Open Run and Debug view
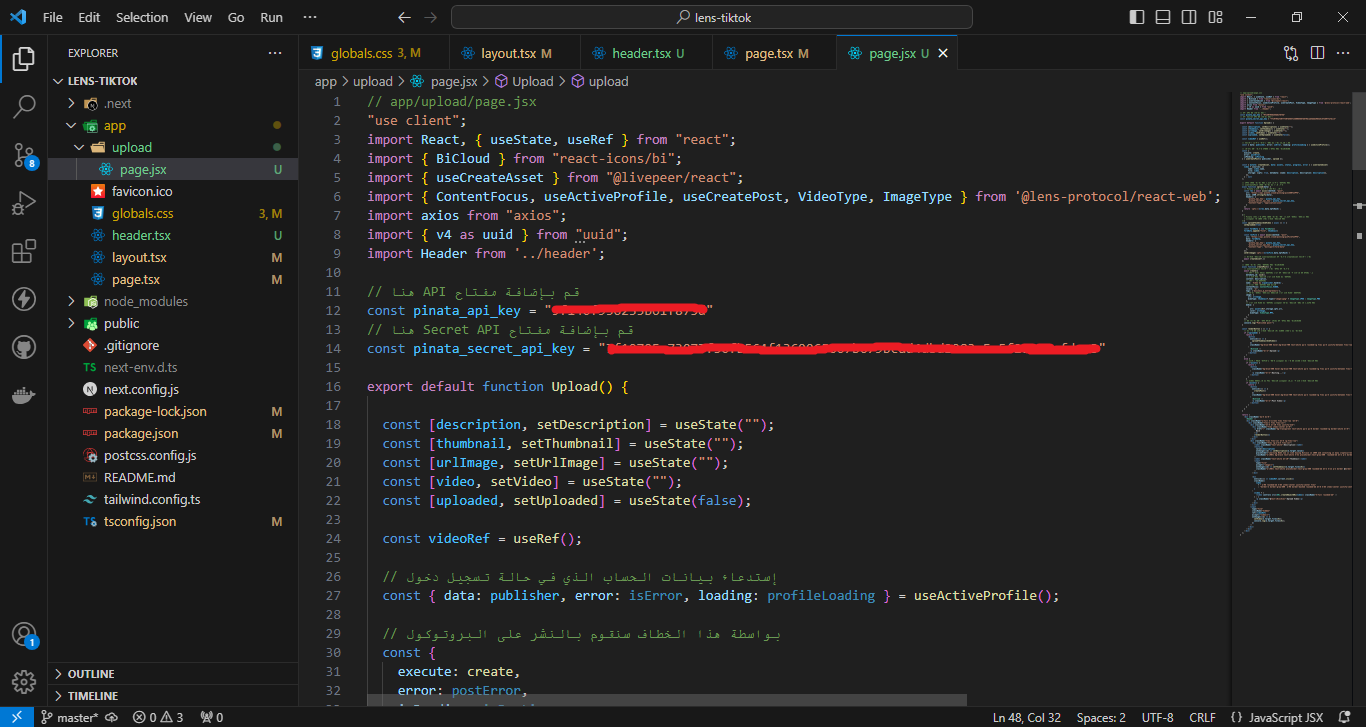The image size is (1366, 727). (24, 203)
